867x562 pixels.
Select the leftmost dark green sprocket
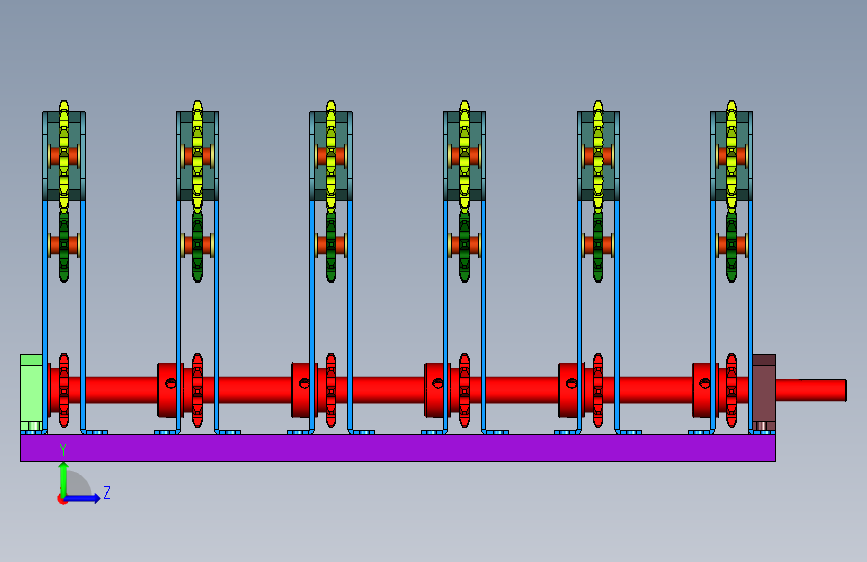pos(64,247)
